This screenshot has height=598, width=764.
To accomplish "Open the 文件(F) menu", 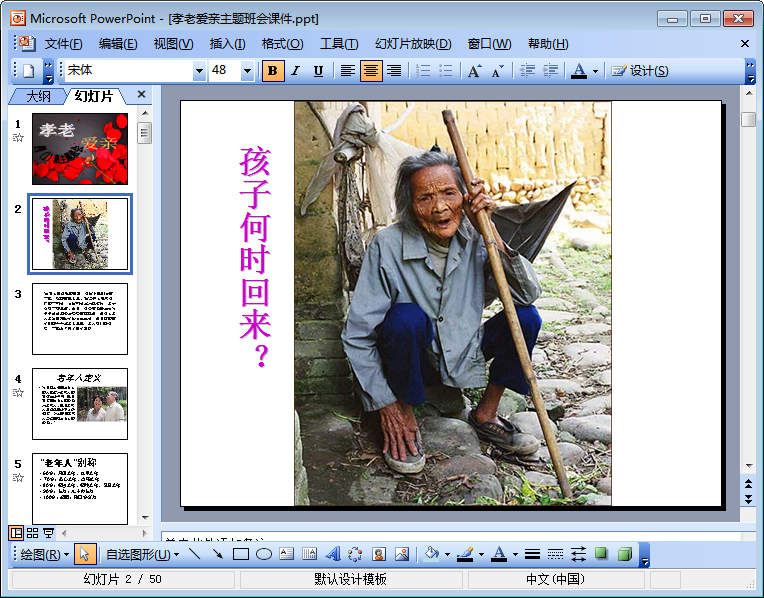I will 63,44.
